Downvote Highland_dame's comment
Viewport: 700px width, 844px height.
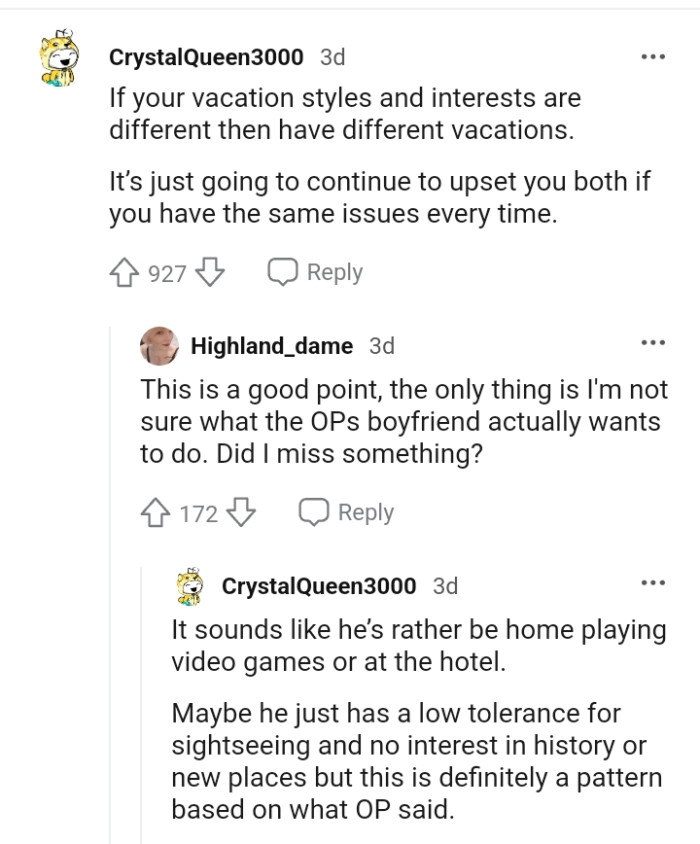(242, 513)
